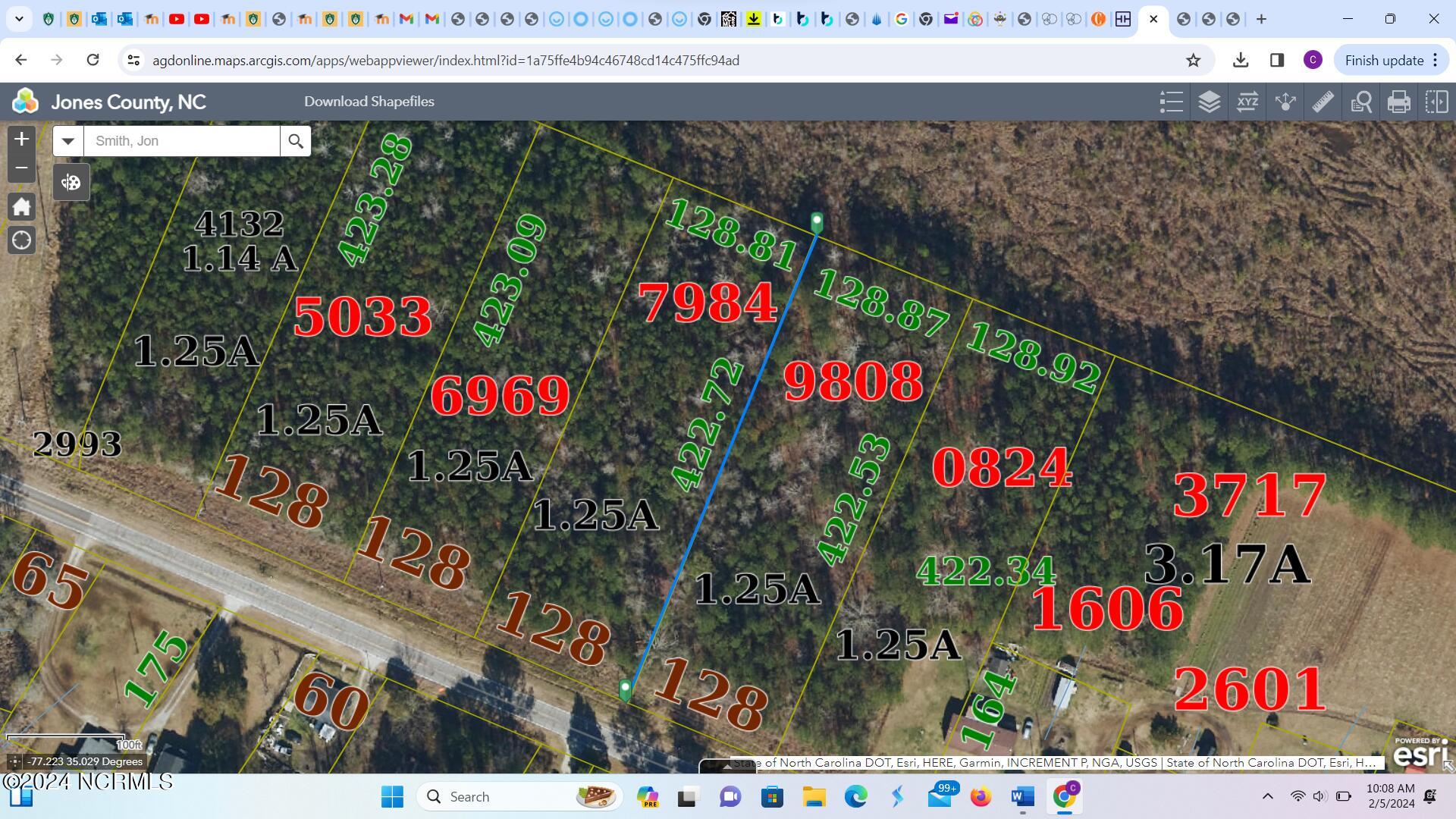This screenshot has height=819, width=1456.
Task: Click the coordinate widget icon at bottom left
Action: 14,761
